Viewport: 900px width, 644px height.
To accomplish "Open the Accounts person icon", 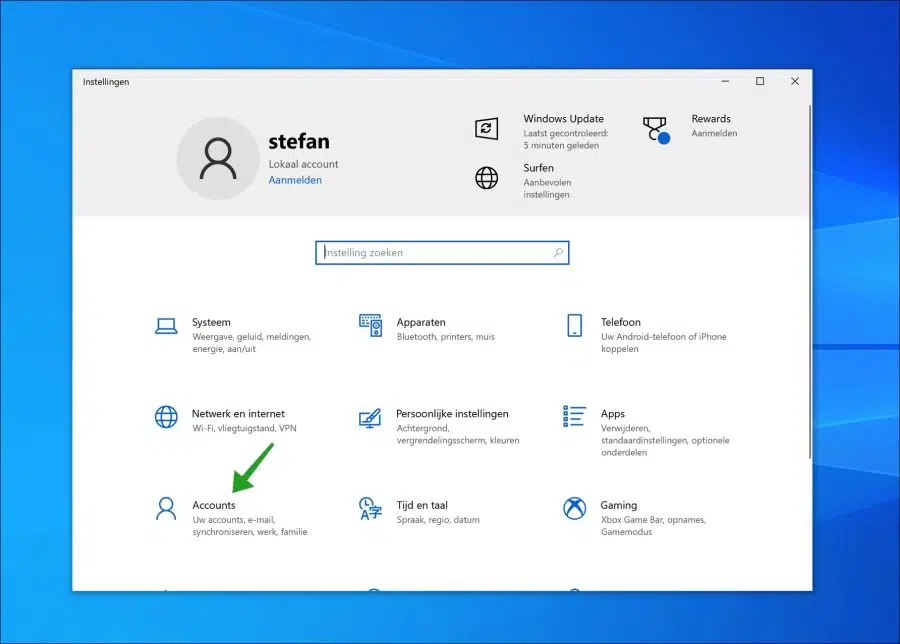I will coord(166,509).
